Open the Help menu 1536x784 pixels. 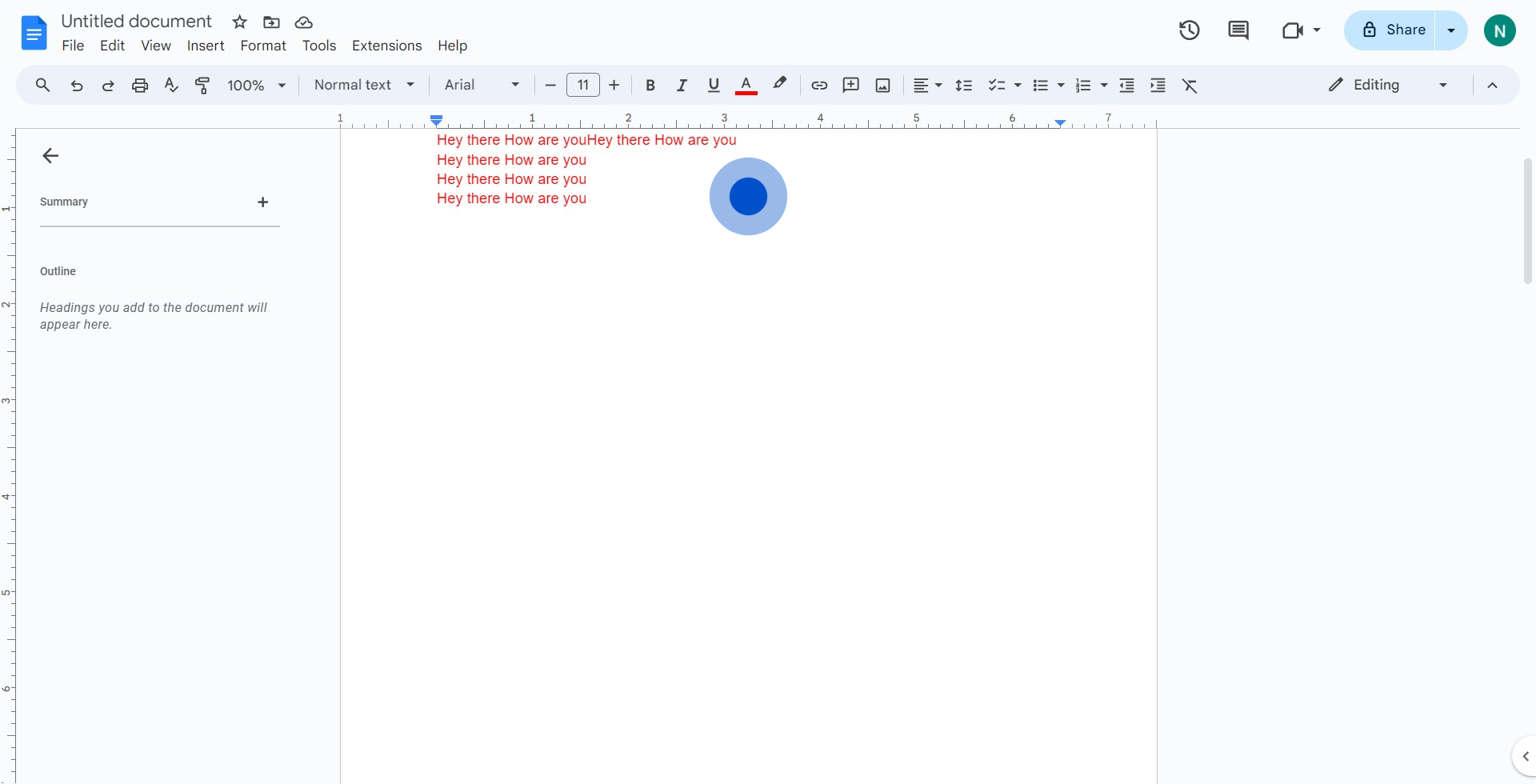[x=452, y=46]
